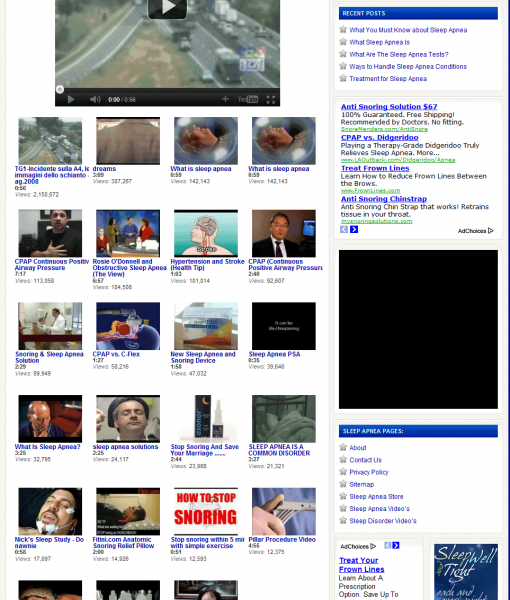Click the 'Sleep Well Tight' banner image
The height and width of the screenshot is (600, 510).
pos(466,572)
